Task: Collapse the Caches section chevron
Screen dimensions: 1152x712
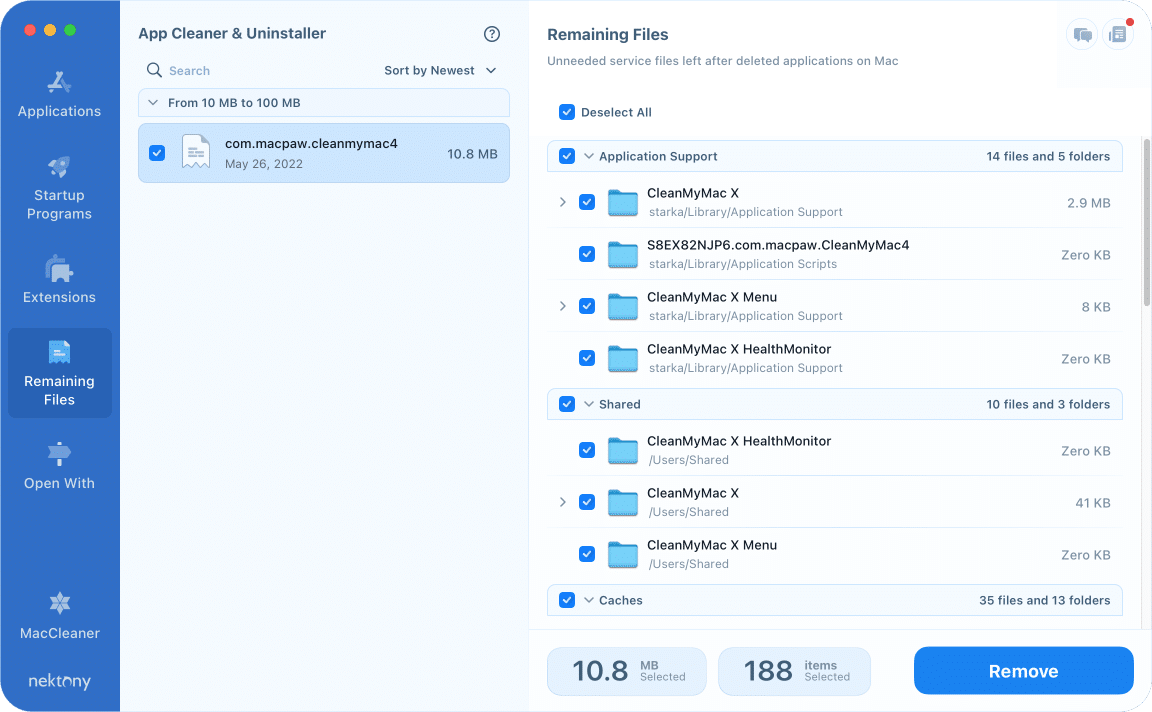Action: (x=588, y=600)
